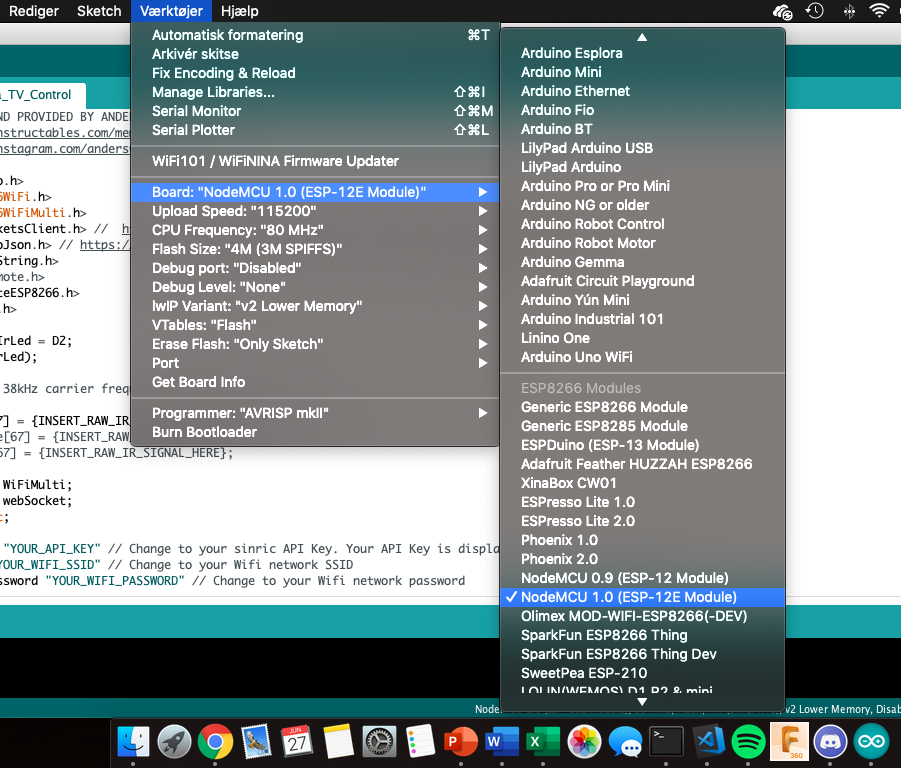The width and height of the screenshot is (901, 768).
Task: Open the Rediger menu
Action: (x=33, y=11)
